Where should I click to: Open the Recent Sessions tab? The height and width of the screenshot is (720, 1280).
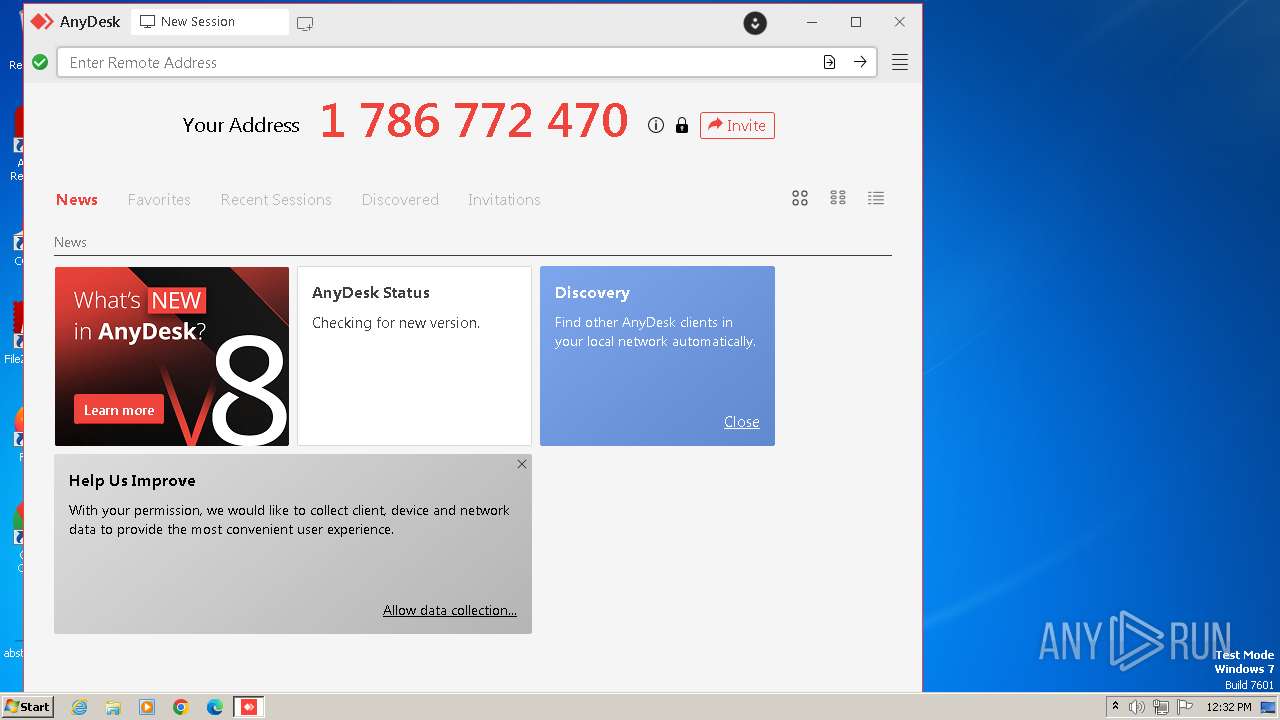276,200
